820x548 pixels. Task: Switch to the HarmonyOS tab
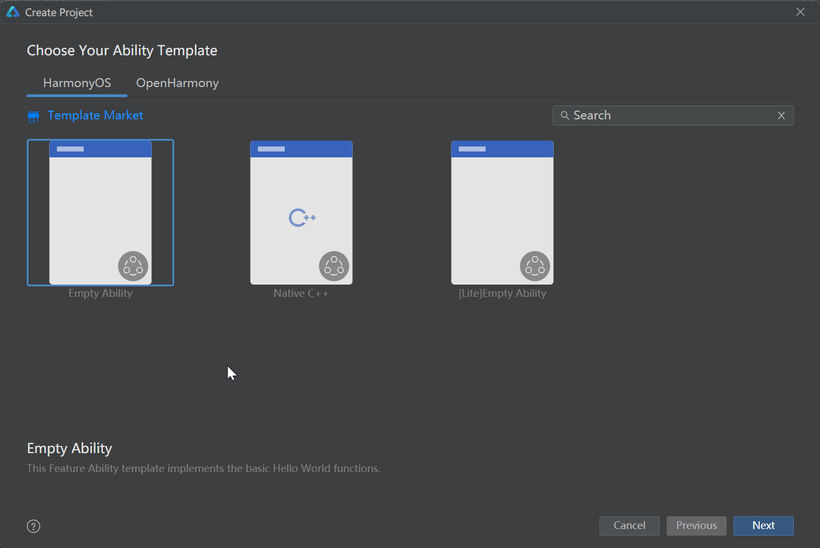(77, 83)
